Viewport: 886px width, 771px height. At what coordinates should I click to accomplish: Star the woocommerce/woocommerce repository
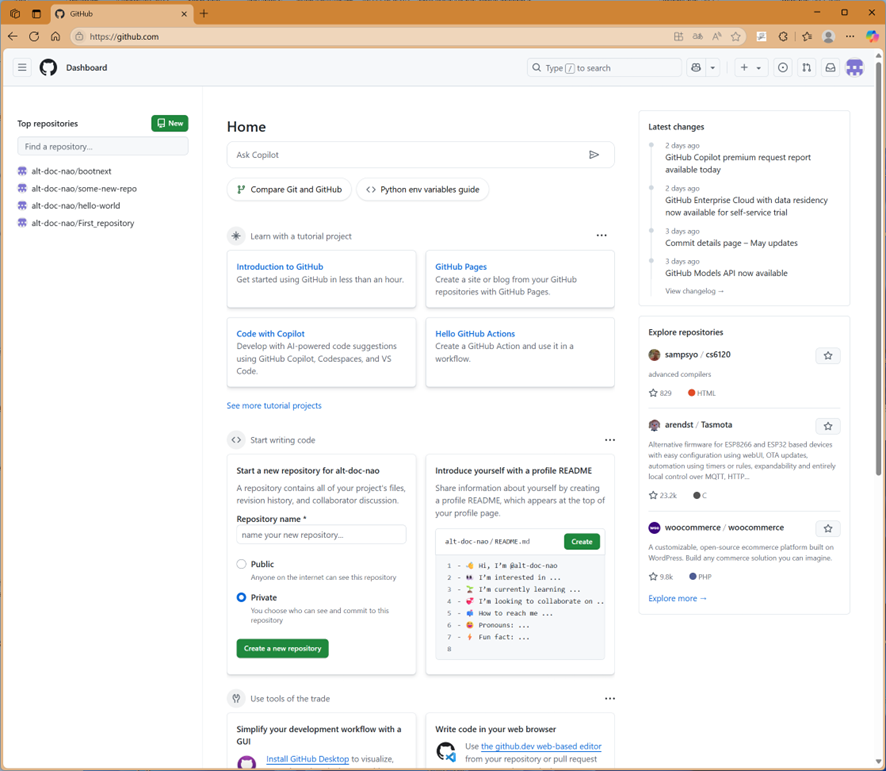[x=828, y=529]
